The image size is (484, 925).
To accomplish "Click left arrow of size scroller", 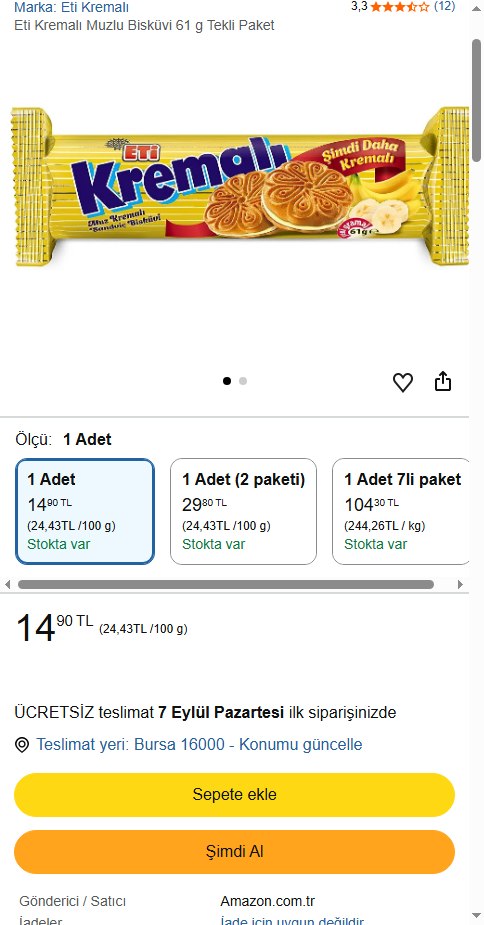I will pyautogui.click(x=7, y=585).
